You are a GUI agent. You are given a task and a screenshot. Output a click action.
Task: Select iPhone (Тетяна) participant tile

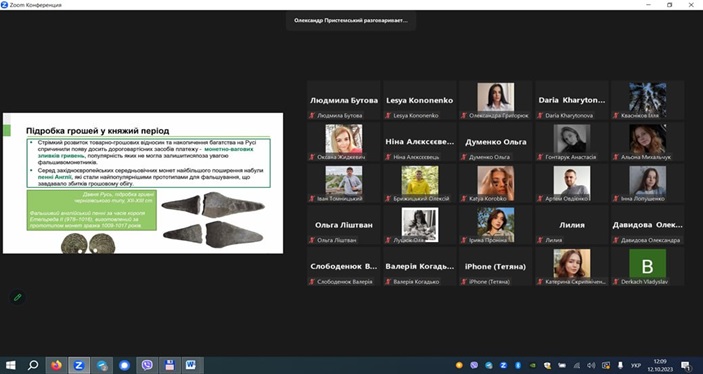(496, 266)
